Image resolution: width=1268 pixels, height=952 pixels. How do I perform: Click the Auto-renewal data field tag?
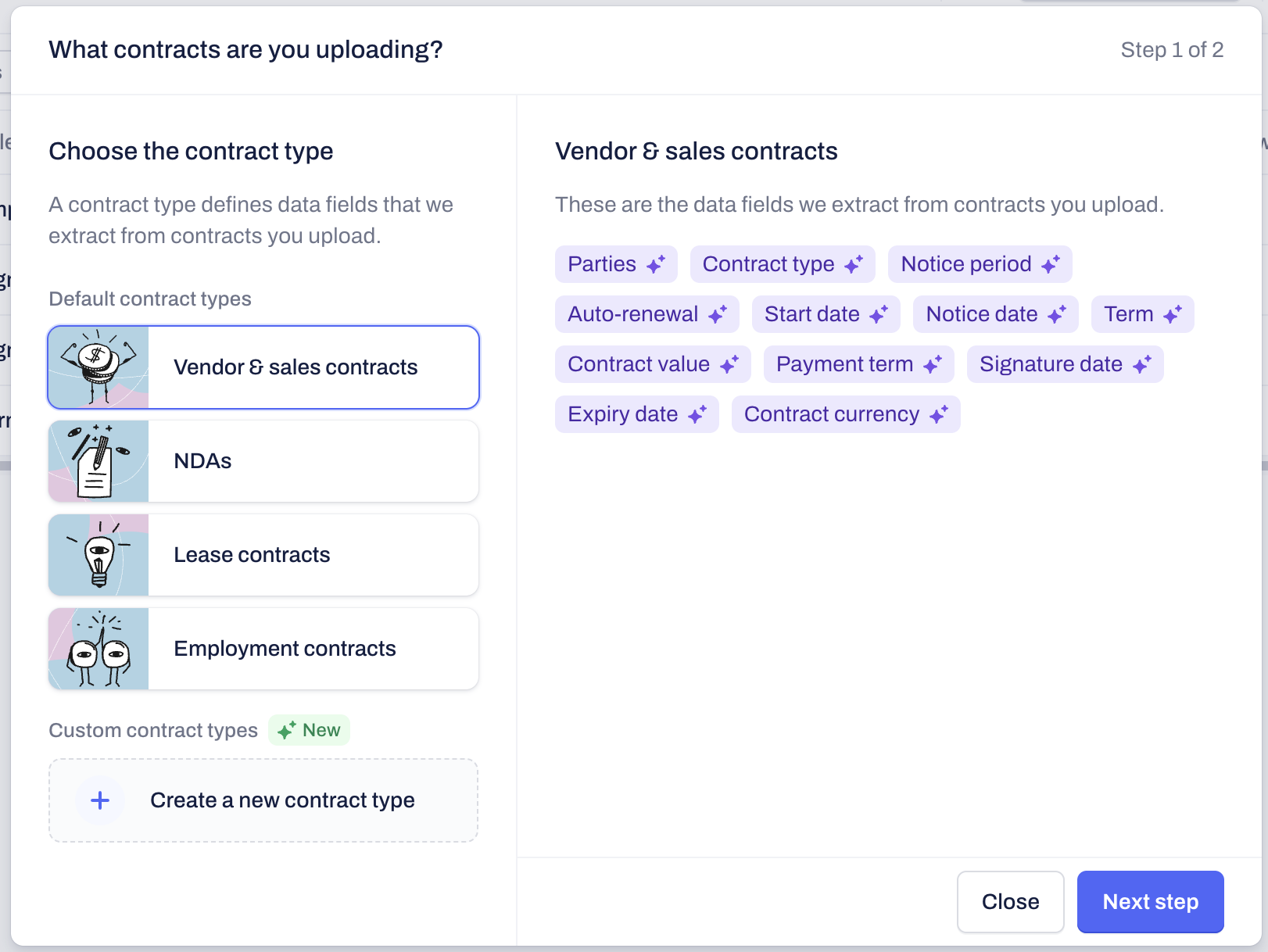point(632,314)
